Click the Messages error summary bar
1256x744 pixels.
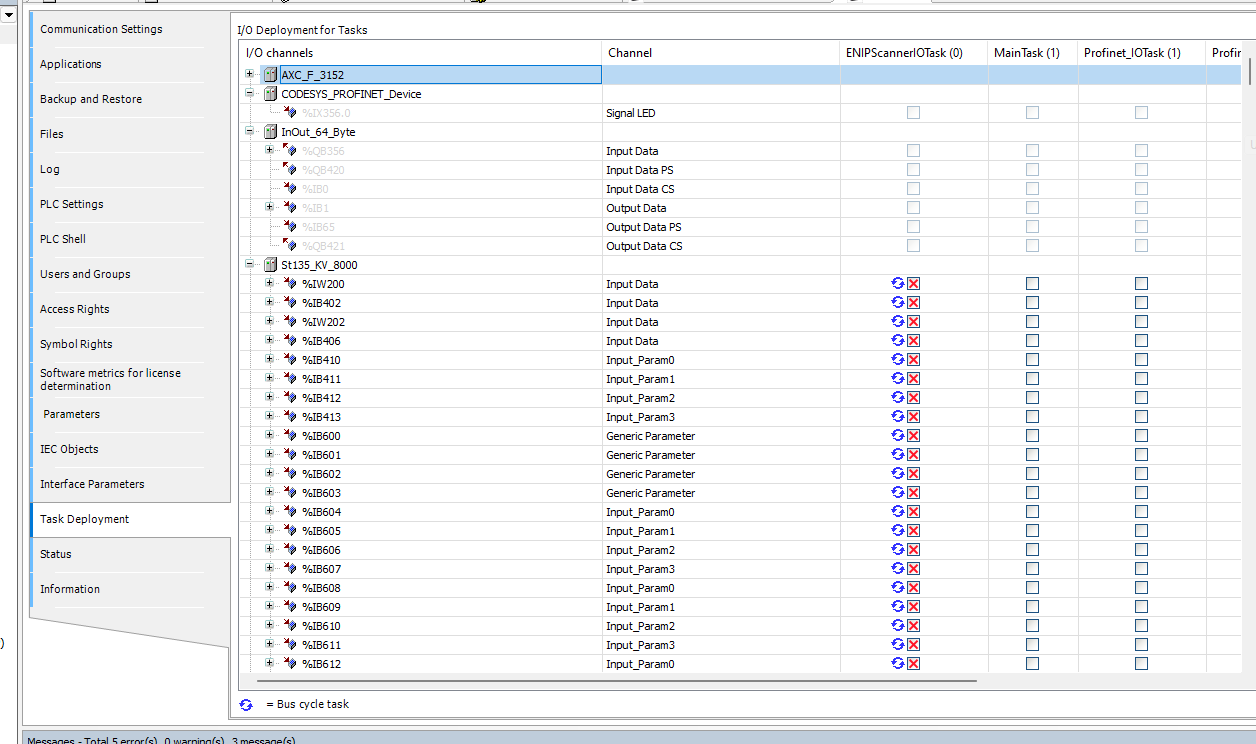(x=638, y=738)
